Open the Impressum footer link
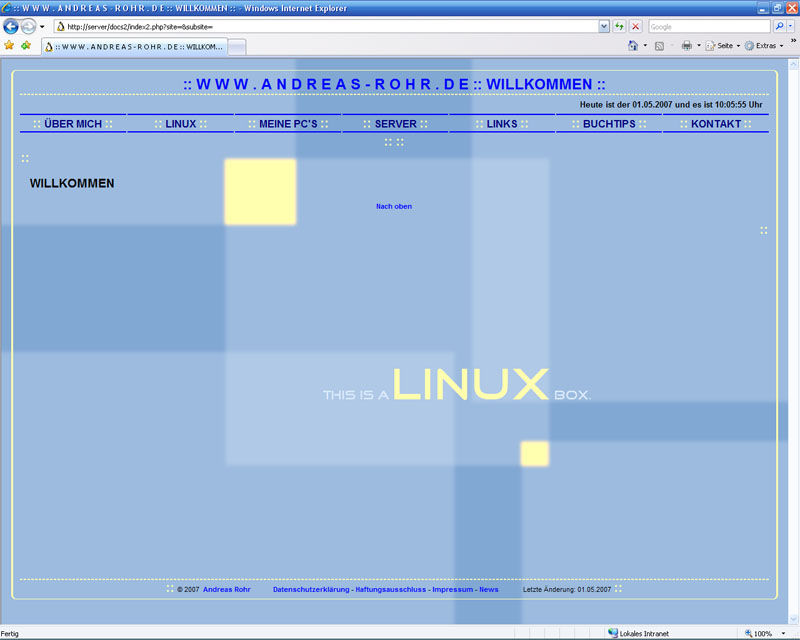 tap(452, 589)
